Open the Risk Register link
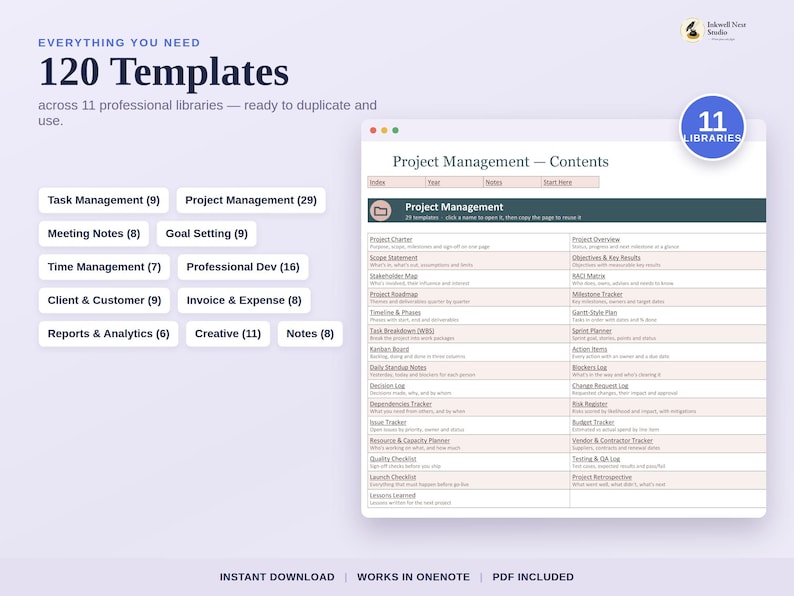 click(589, 404)
